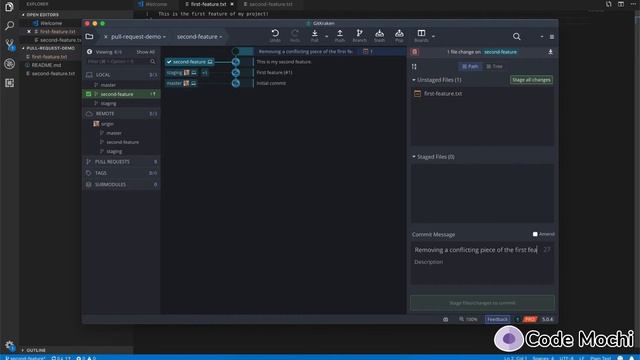This screenshot has width=640, height=360.
Task: Click the Undo icon in GitKraken toolbar
Action: [x=275, y=33]
